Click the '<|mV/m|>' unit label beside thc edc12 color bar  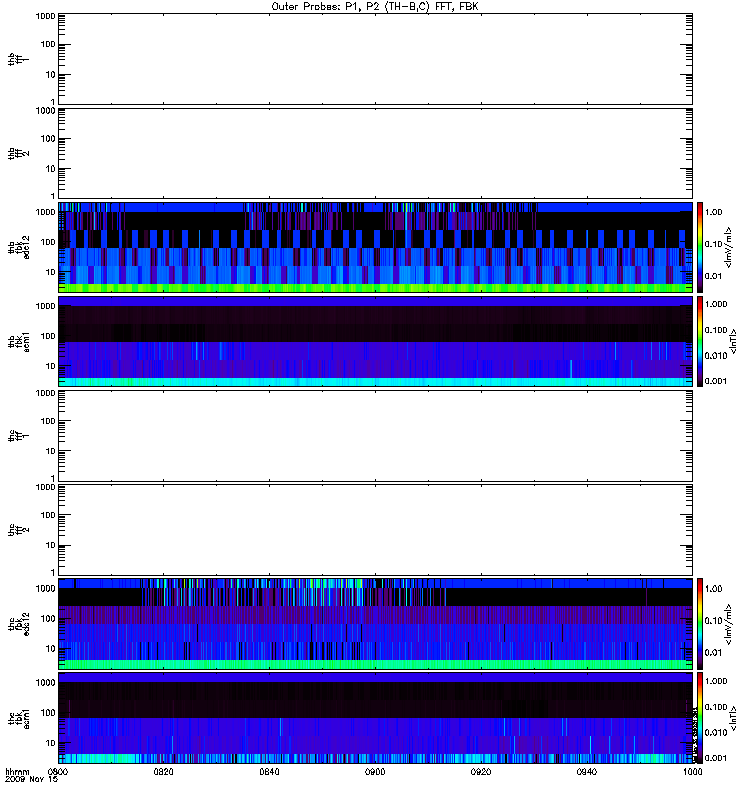(x=729, y=624)
